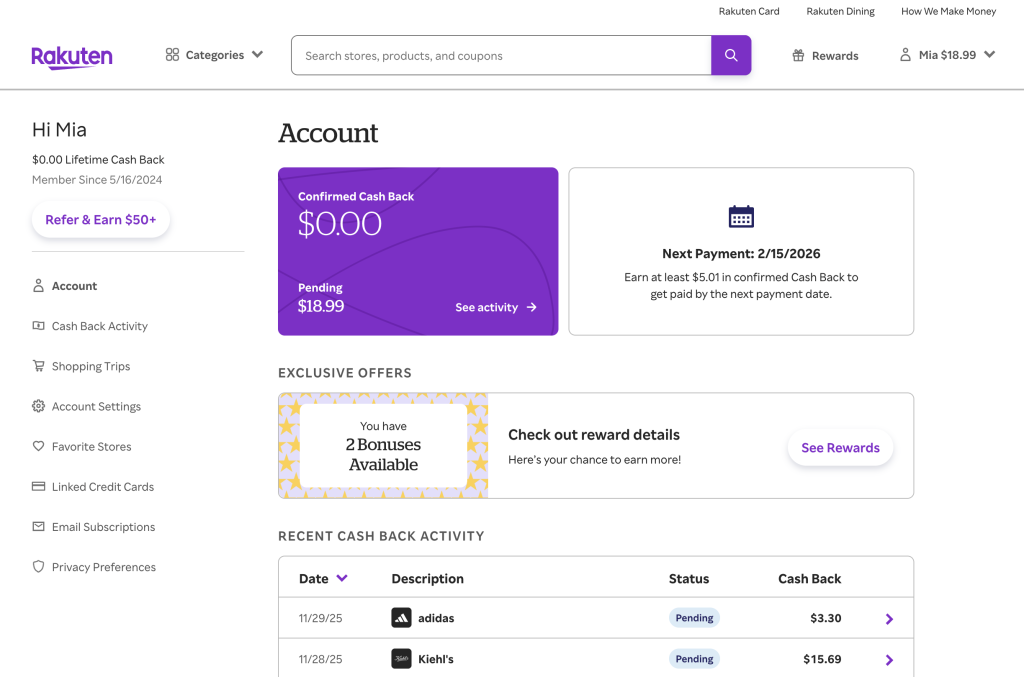
Task: Click the Rakuten logo
Action: (71, 56)
